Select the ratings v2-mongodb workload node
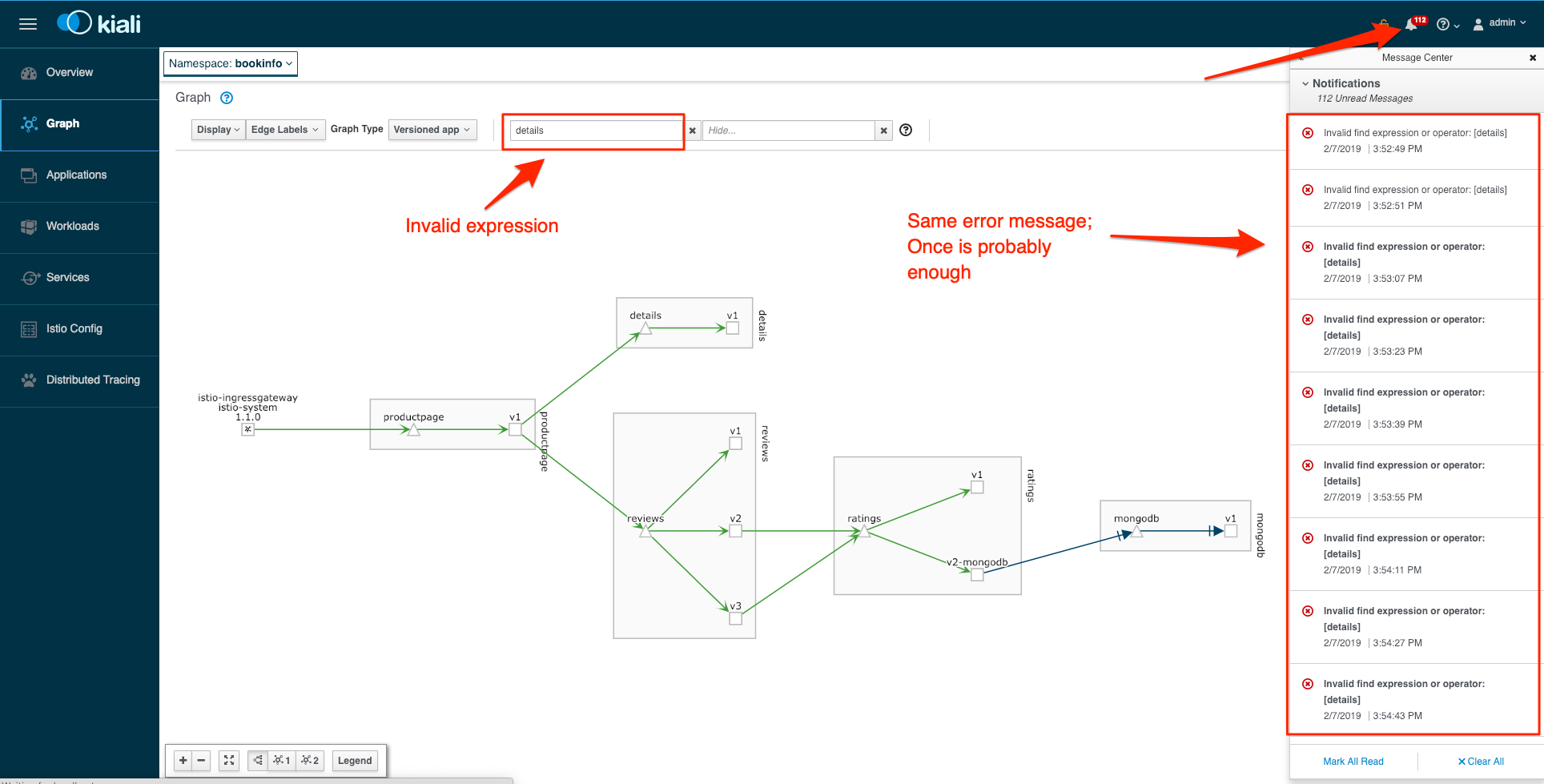Viewport: 1544px width, 784px height. (x=977, y=575)
